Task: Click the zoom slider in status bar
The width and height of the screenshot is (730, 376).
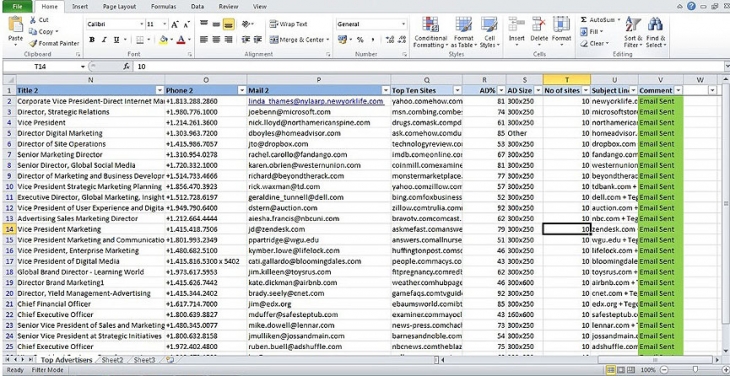Action: [695, 370]
